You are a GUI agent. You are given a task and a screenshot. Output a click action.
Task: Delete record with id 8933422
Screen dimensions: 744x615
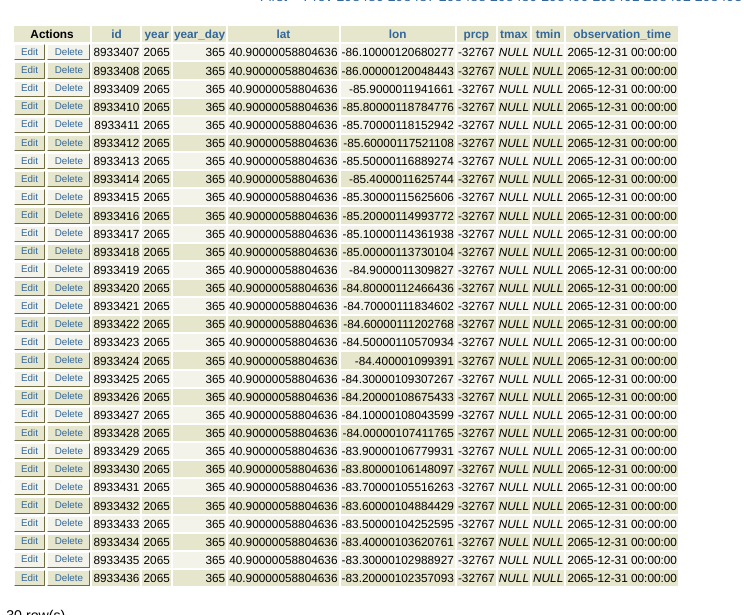[69, 324]
